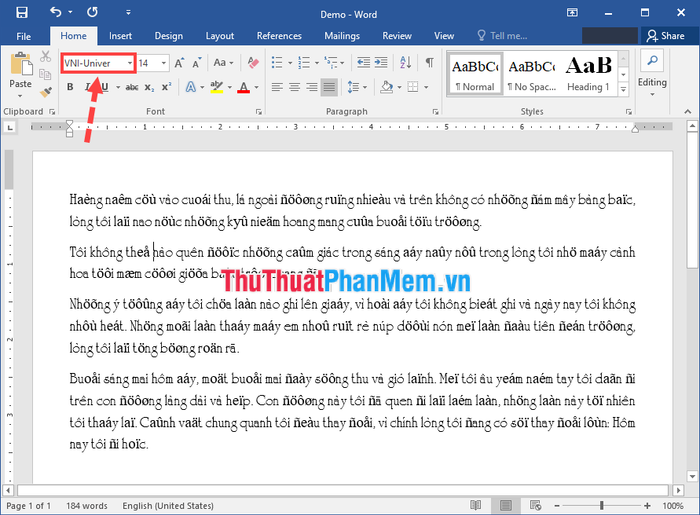Toggle Justify paragraph alignment

[x=329, y=87]
